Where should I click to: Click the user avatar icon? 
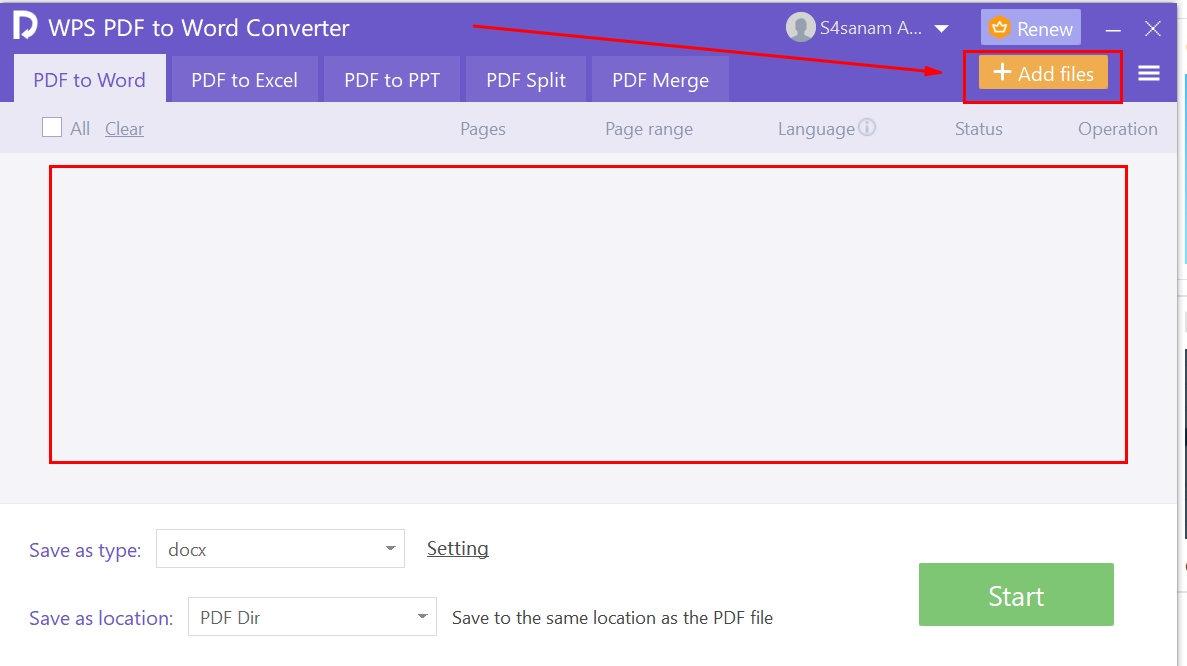click(x=800, y=28)
